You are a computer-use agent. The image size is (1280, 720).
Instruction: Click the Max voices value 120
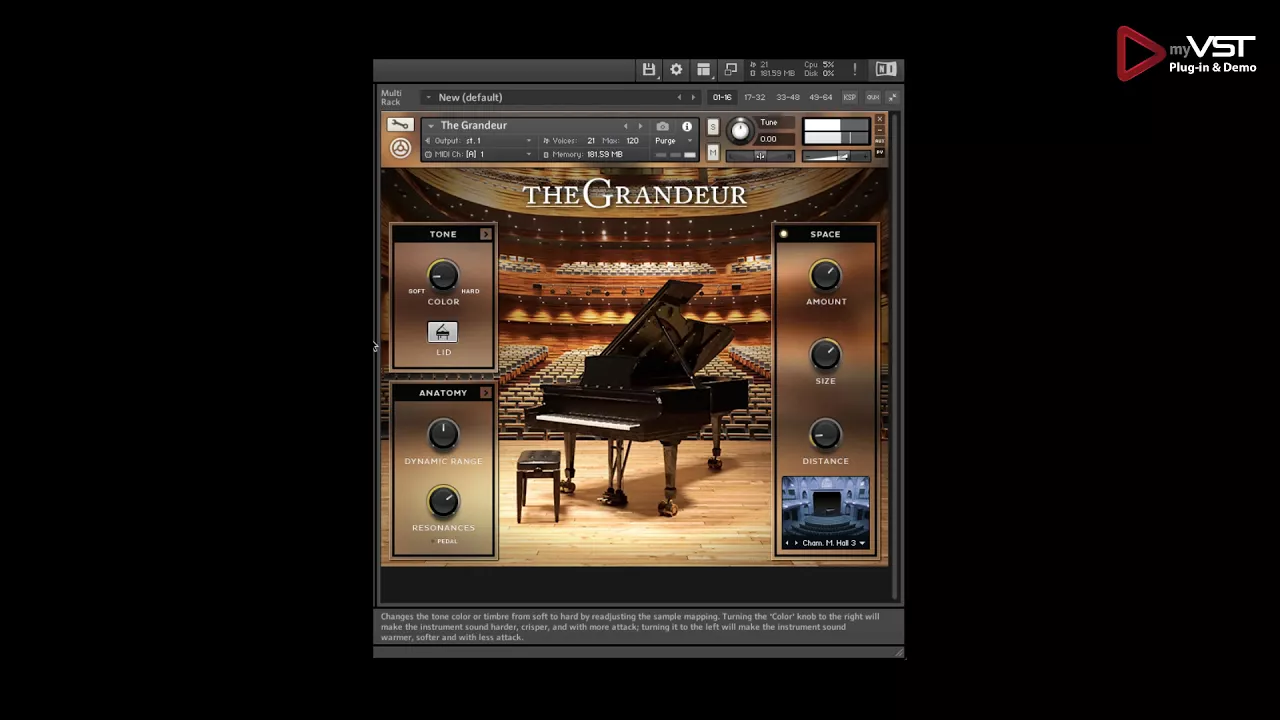[x=632, y=141]
